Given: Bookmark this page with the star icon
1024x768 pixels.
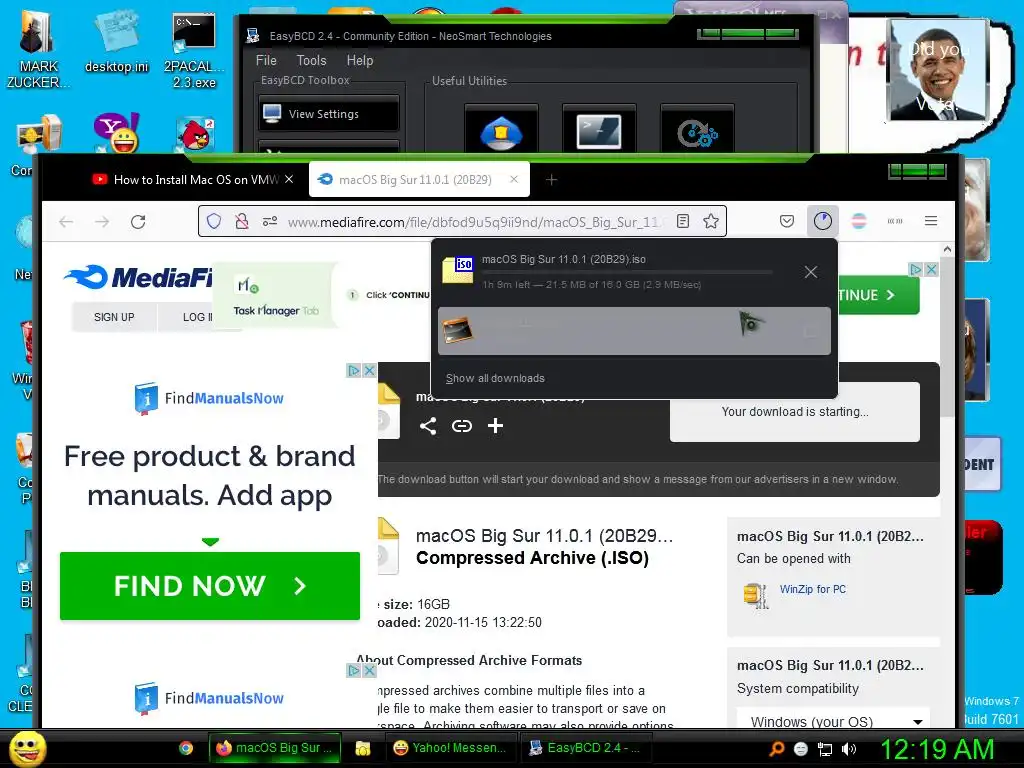Looking at the screenshot, I should pyautogui.click(x=711, y=221).
